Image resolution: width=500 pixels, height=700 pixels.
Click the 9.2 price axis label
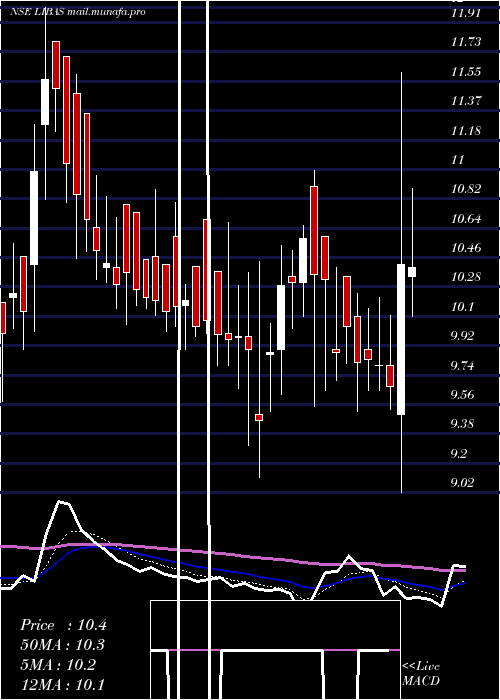tap(460, 454)
